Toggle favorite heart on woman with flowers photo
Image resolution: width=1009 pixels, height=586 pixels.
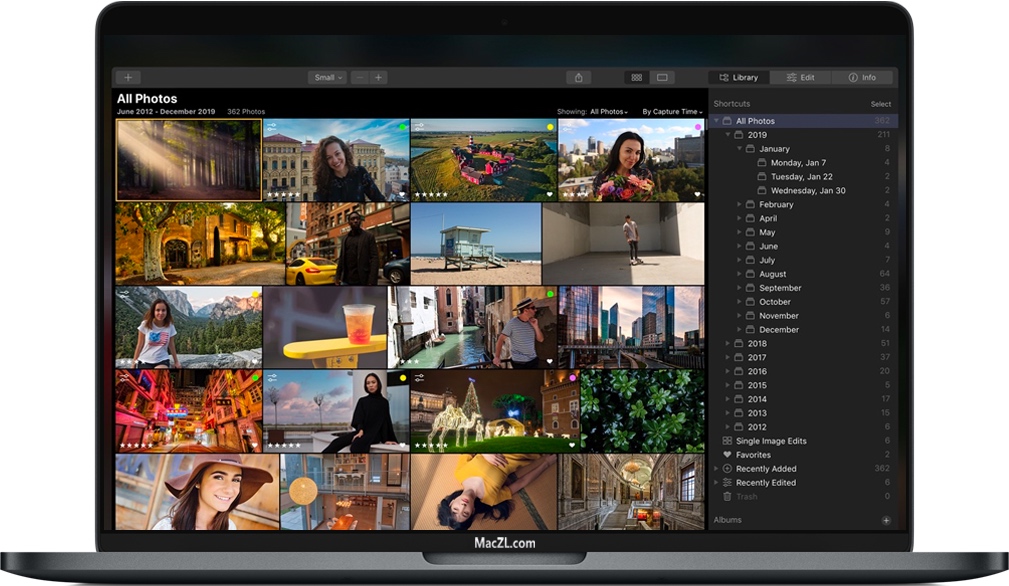[697, 195]
